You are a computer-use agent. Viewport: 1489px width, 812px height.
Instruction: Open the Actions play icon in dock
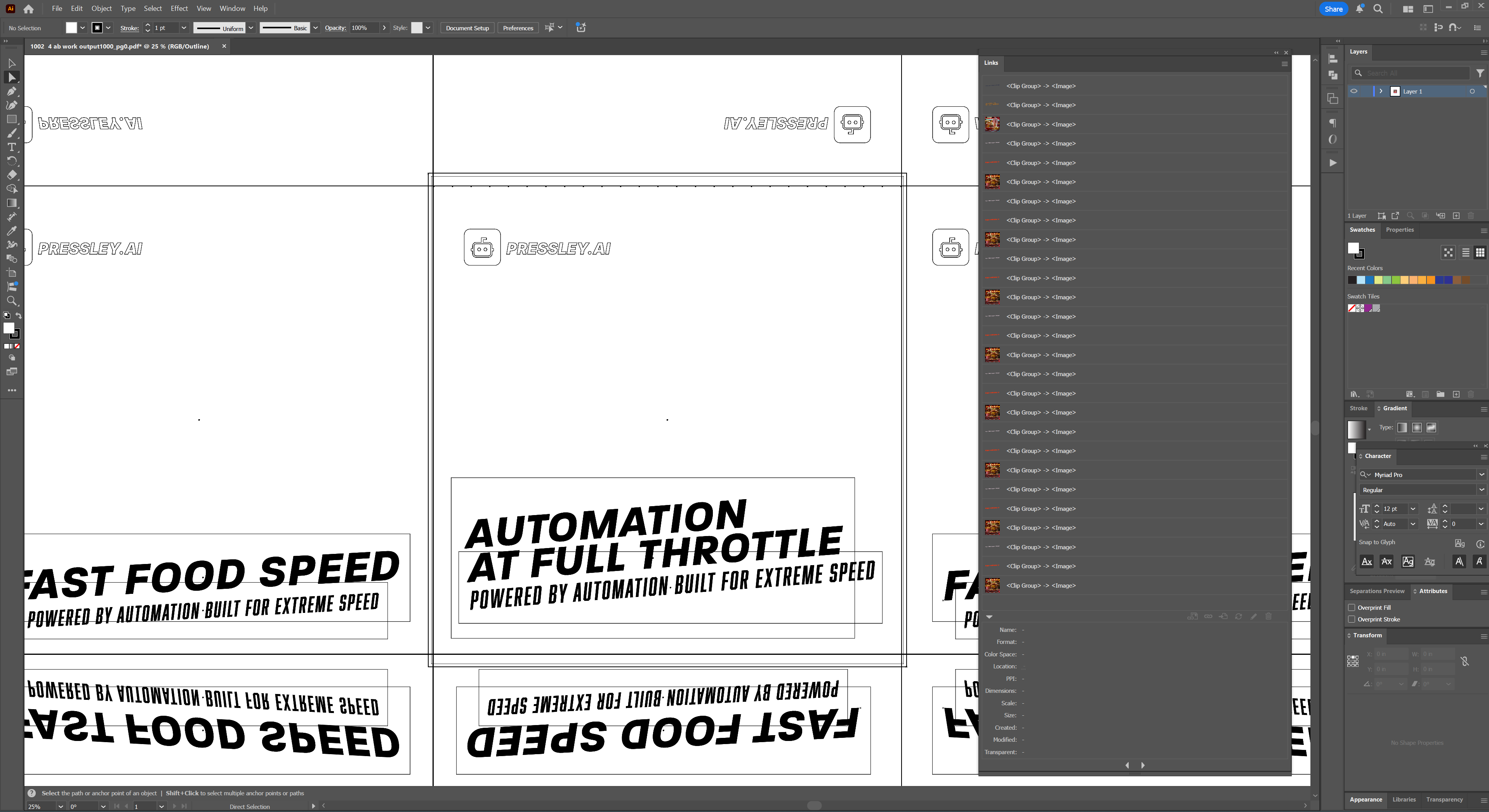coord(1333,163)
